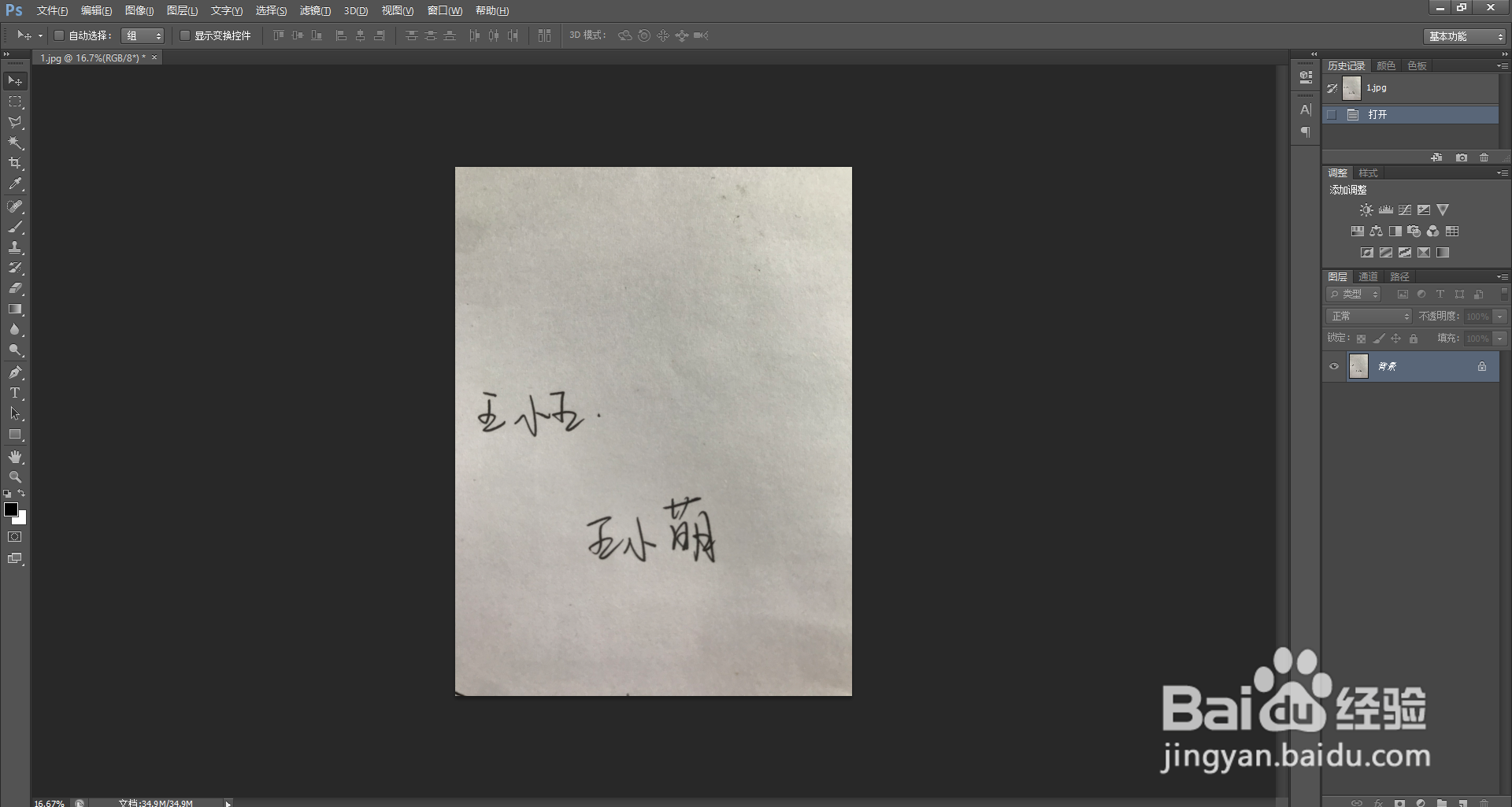Image resolution: width=1512 pixels, height=807 pixels.
Task: Enable the 显示变换控件 checkbox
Action: (185, 35)
